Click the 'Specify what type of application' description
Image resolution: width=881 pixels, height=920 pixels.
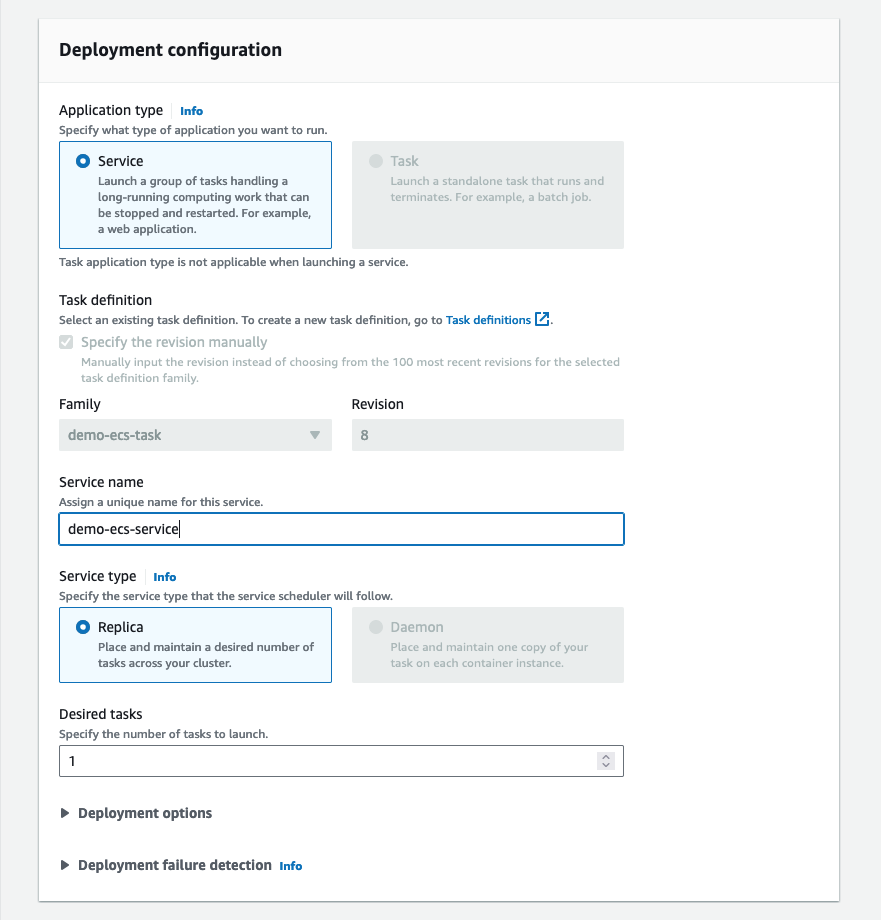tap(193, 130)
